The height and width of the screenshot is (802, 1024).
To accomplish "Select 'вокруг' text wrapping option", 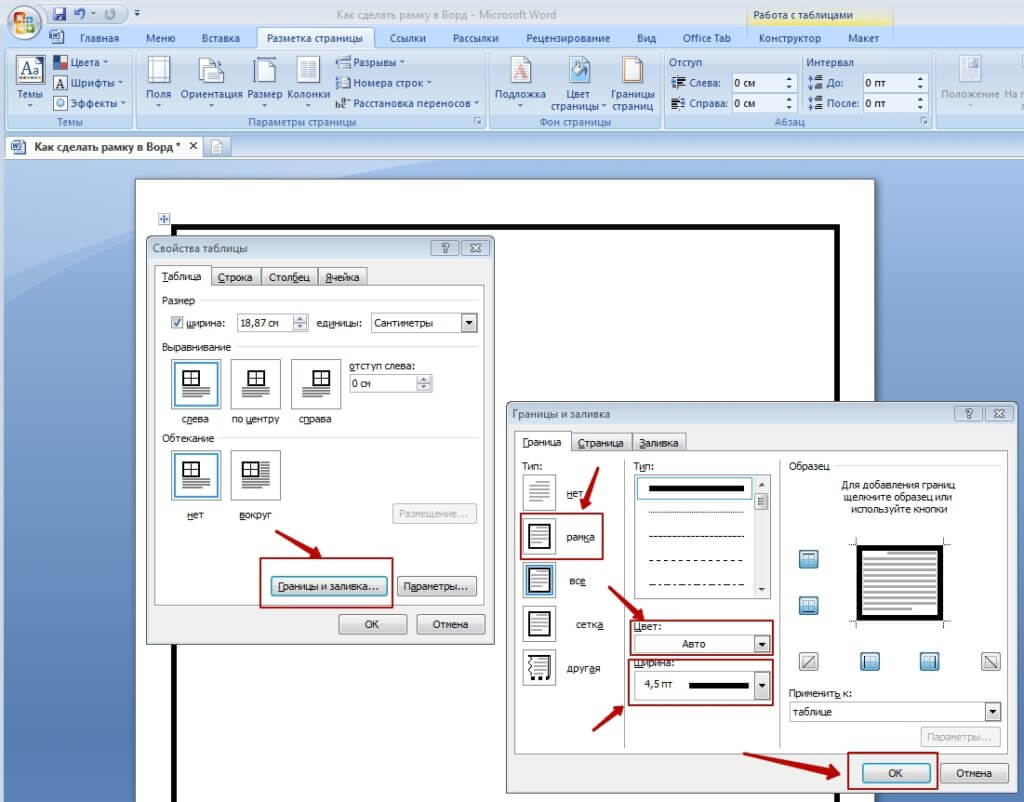I will 256,475.
